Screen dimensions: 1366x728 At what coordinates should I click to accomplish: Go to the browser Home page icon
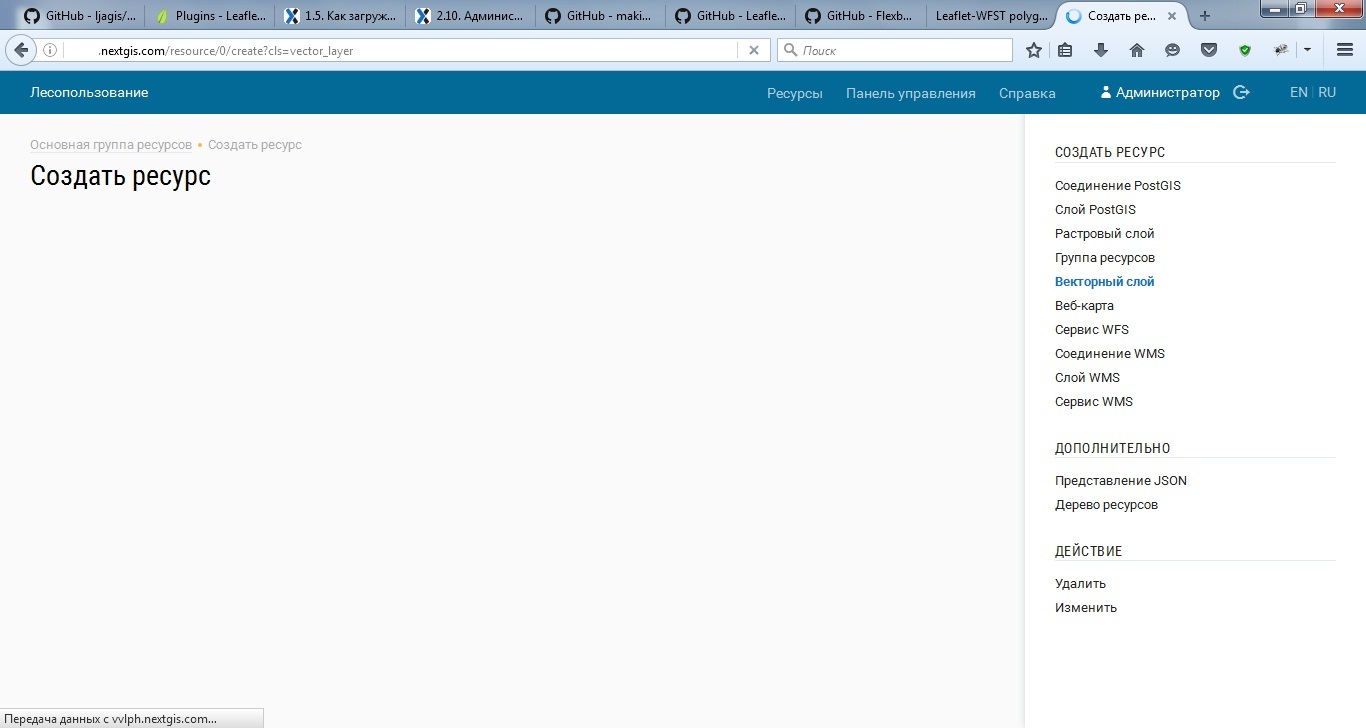click(1137, 50)
